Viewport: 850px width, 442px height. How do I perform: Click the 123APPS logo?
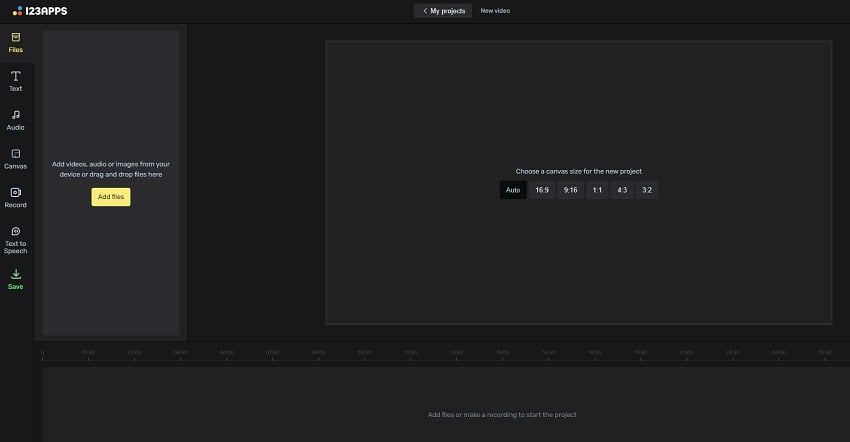tap(40, 11)
